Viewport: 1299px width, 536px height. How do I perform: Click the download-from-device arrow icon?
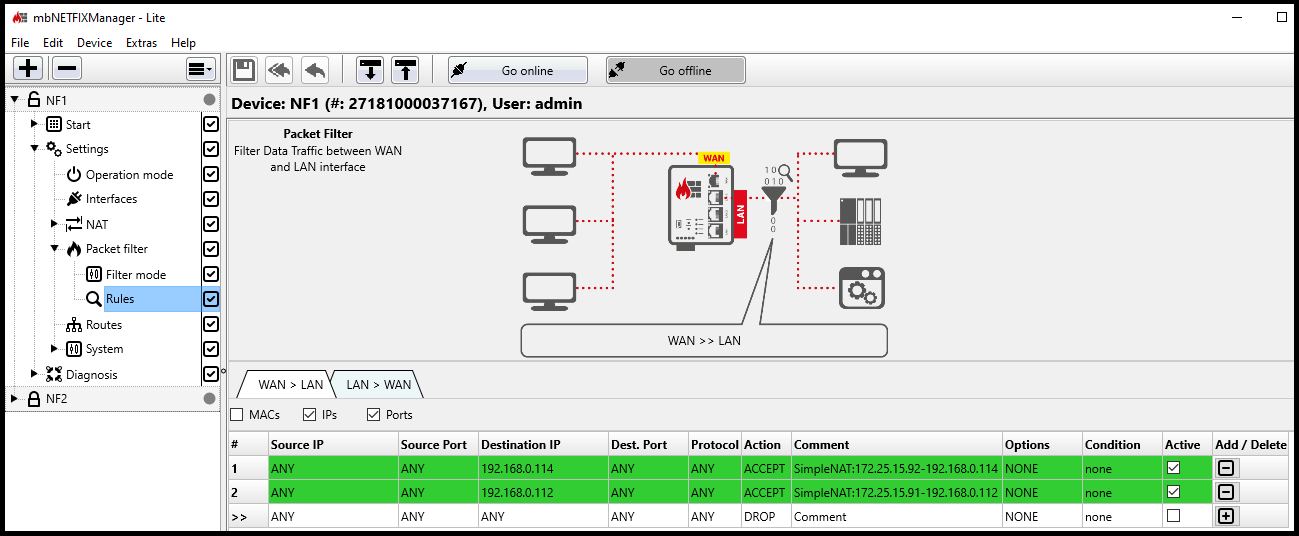(371, 70)
